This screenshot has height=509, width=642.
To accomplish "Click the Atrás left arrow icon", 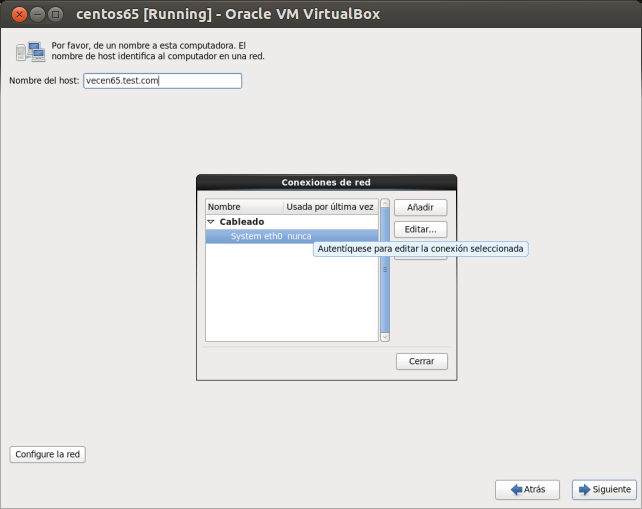I will click(x=516, y=489).
